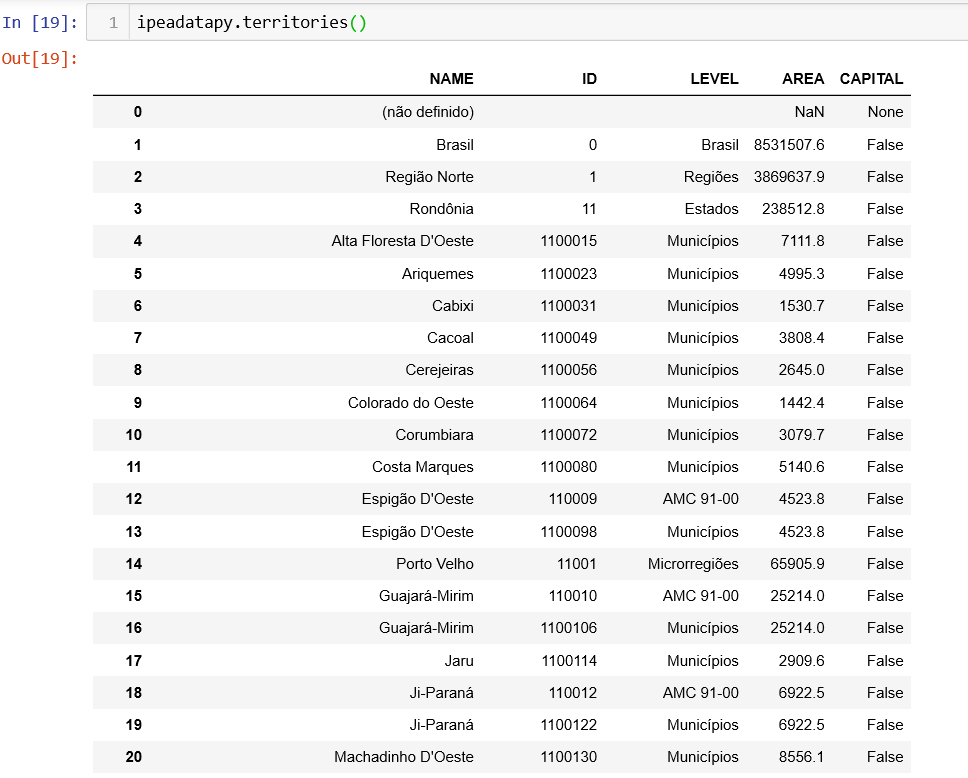Click row index 0
The image size is (968, 778).
click(138, 112)
